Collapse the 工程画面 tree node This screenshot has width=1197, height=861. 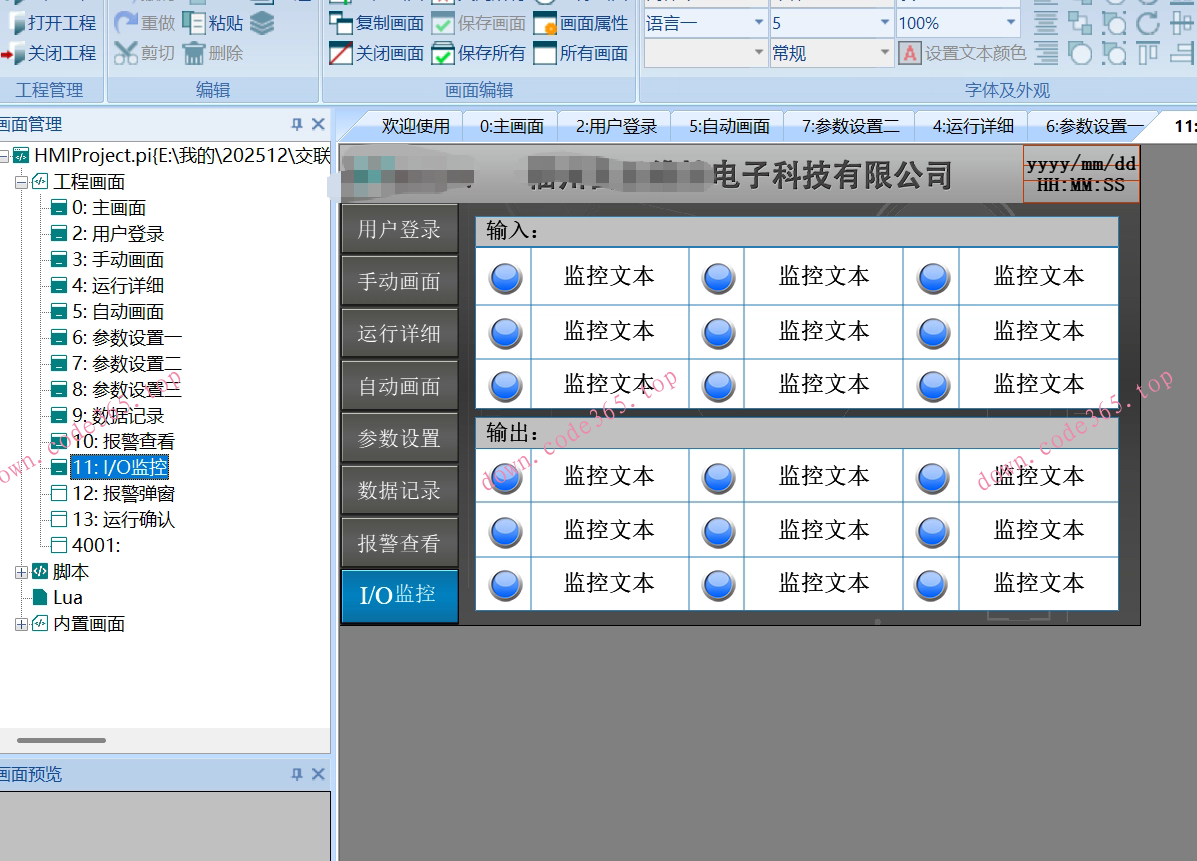point(21,182)
